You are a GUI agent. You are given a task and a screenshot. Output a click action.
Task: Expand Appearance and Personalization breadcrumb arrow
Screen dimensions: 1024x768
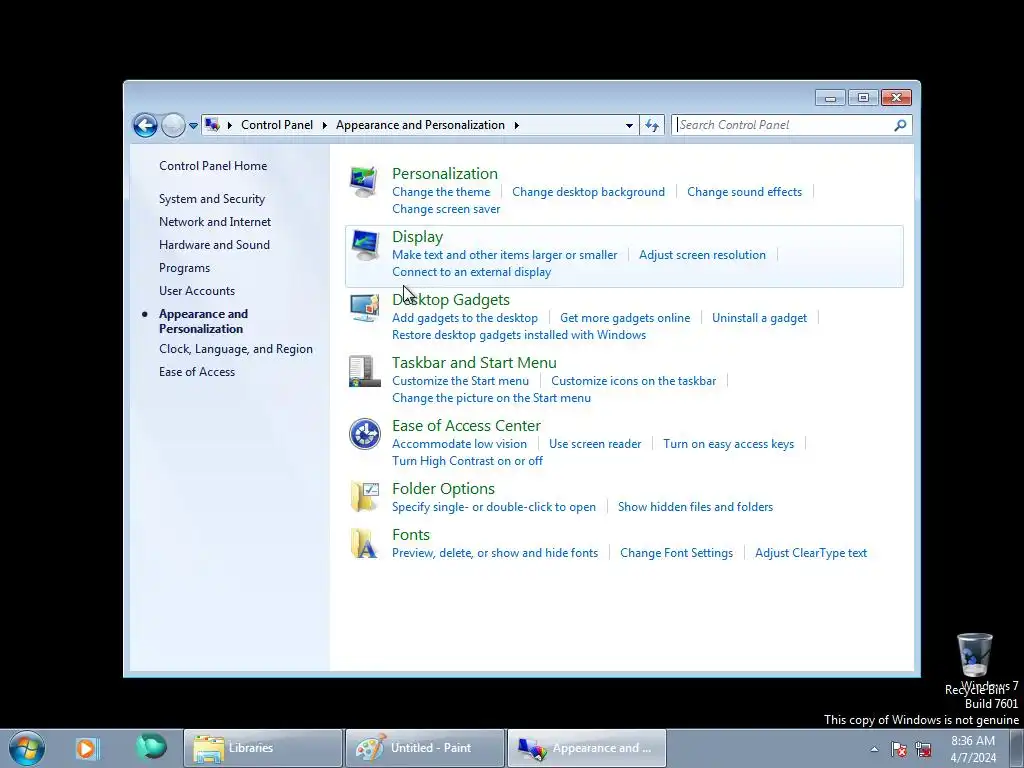coord(516,125)
